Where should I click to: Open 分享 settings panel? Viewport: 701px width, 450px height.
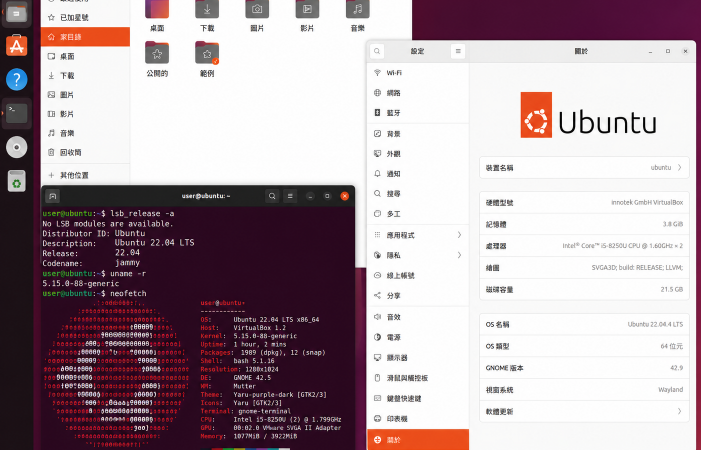point(418,296)
